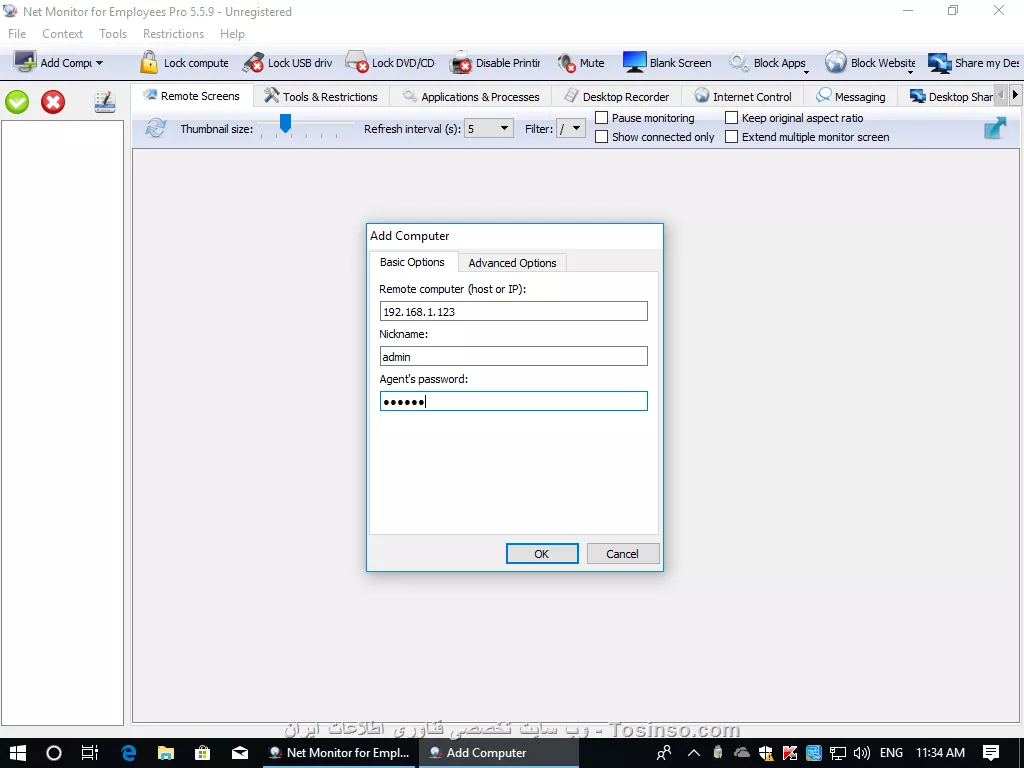Click the Mute speaker icon
Screen dimensions: 1024x768
[566, 63]
